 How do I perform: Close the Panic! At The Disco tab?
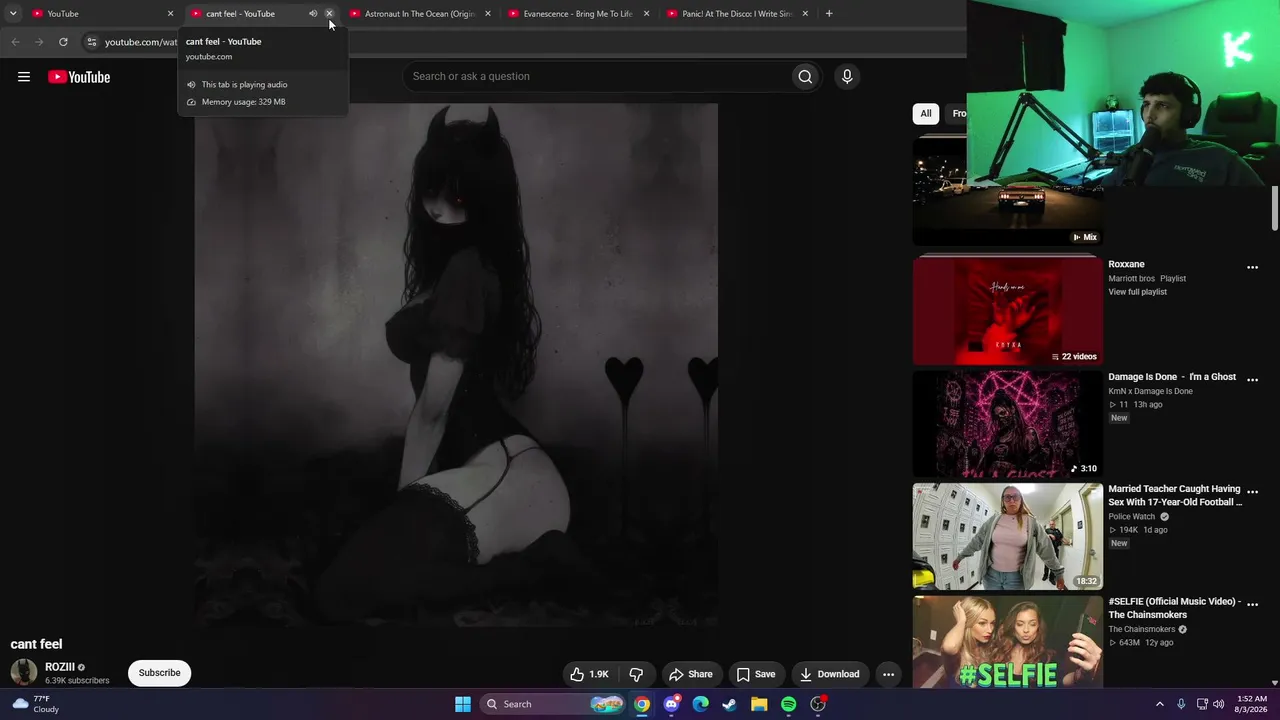(x=805, y=14)
